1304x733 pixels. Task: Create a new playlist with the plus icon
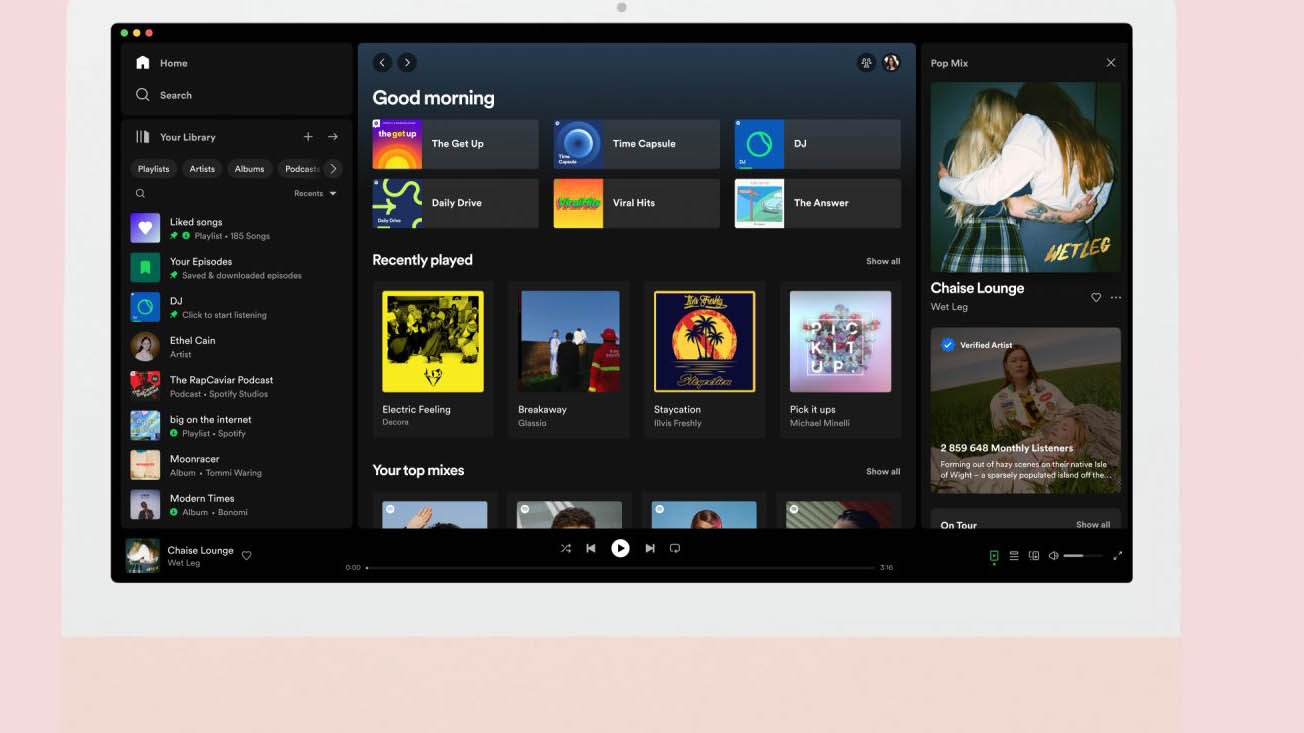point(308,137)
